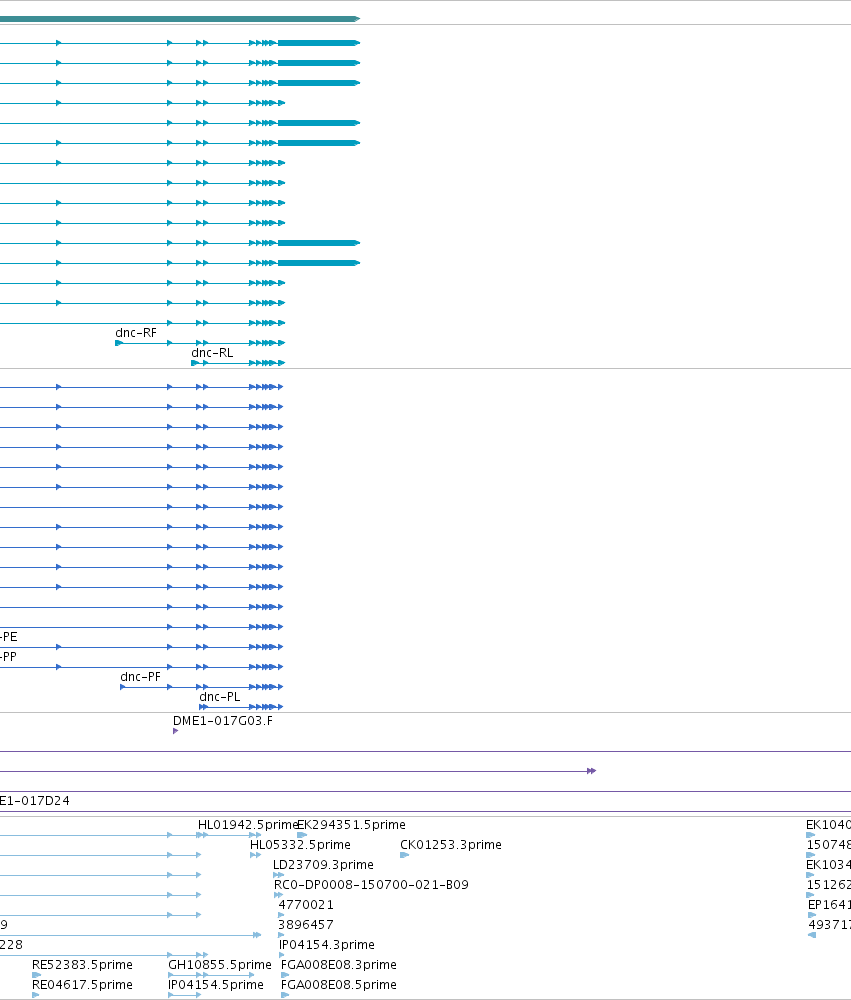Image resolution: width=851 pixels, height=1000 pixels.
Task: Select the E1-017D24 label
Action: coord(34,800)
